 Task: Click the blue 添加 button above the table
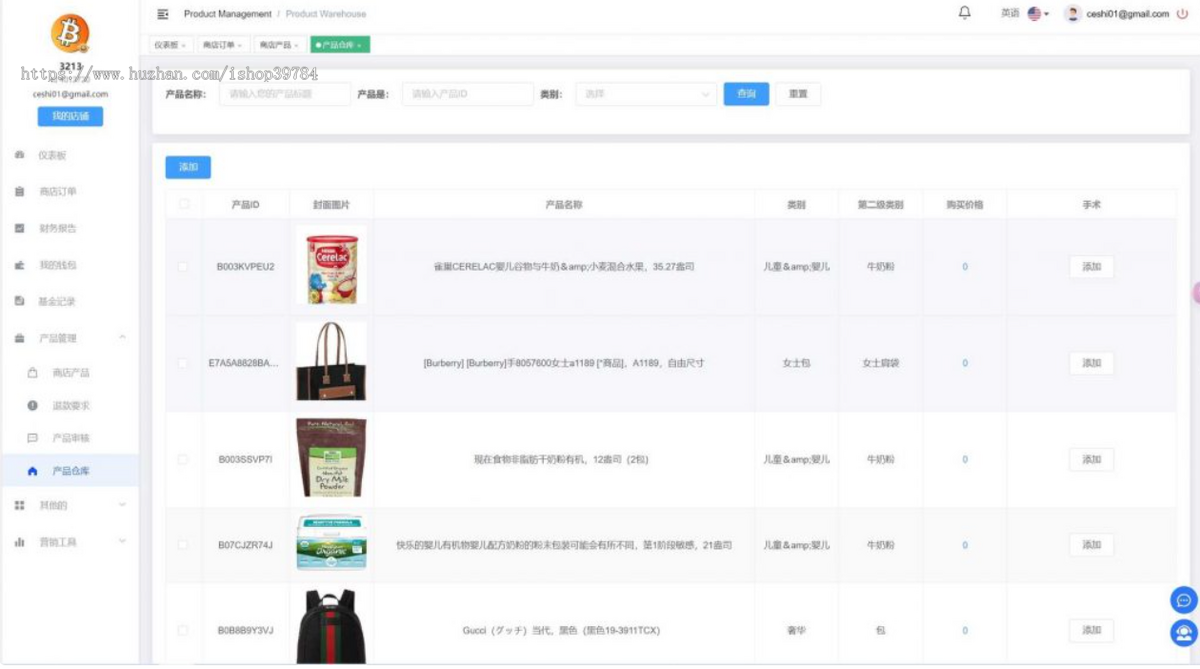pos(188,167)
